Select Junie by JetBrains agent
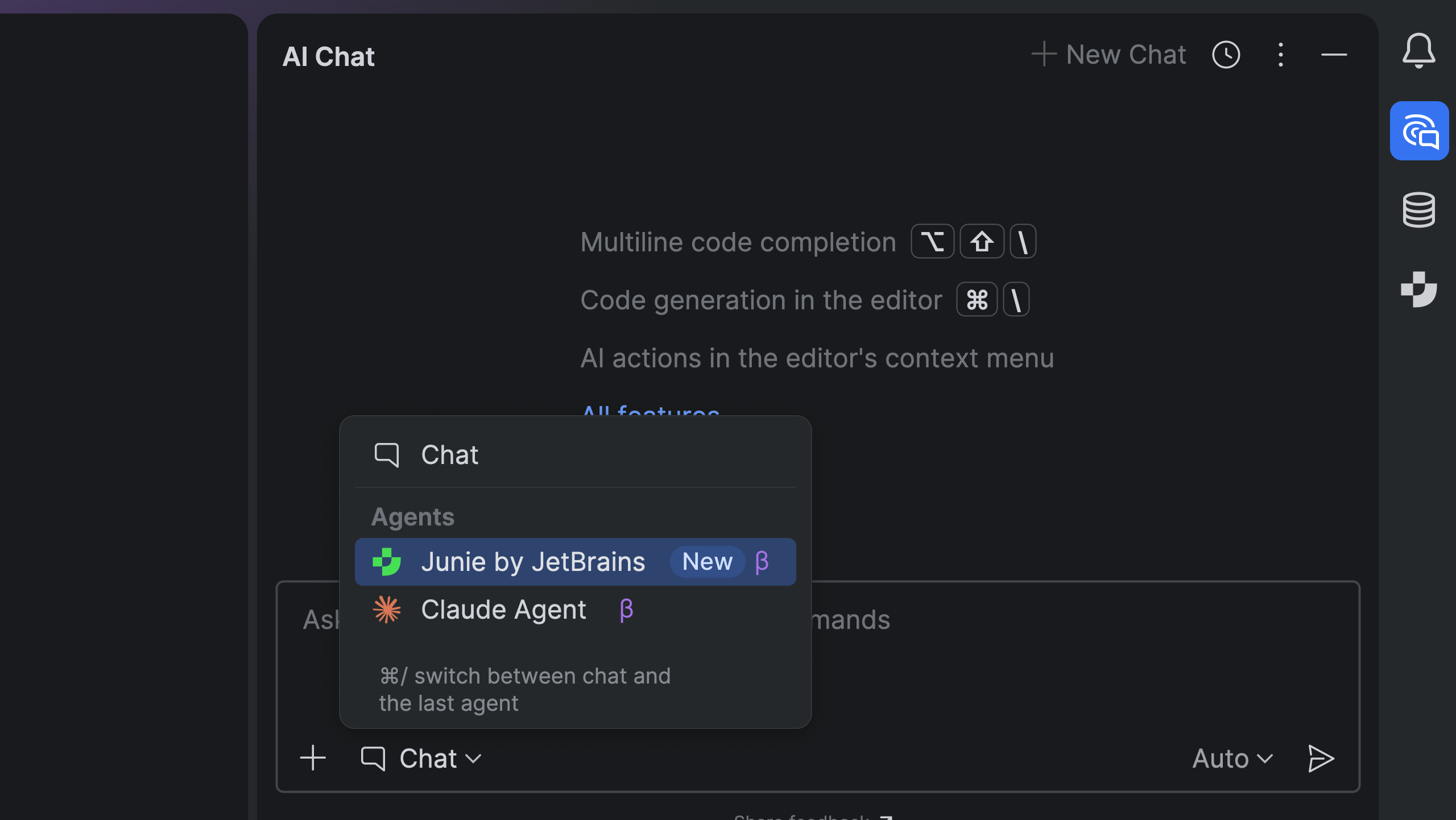The height and width of the screenshot is (820, 1456). click(532, 562)
